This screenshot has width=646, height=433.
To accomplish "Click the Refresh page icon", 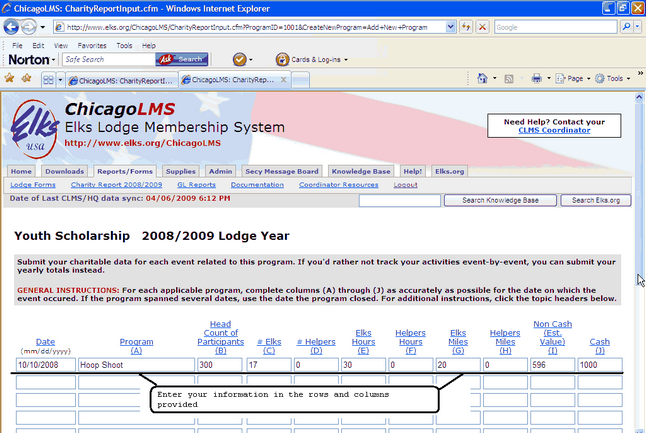I will tap(466, 27).
